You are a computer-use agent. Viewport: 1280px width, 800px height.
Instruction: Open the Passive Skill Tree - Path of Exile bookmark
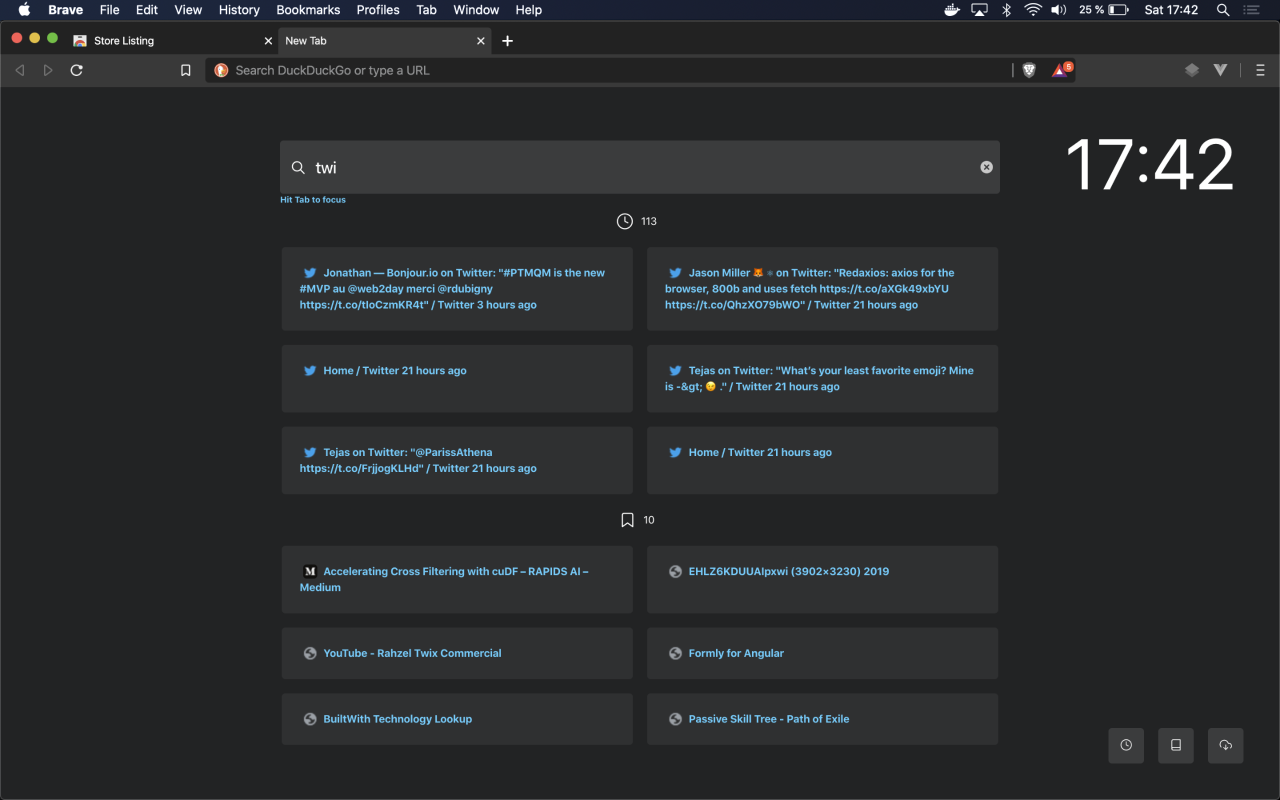(x=822, y=719)
